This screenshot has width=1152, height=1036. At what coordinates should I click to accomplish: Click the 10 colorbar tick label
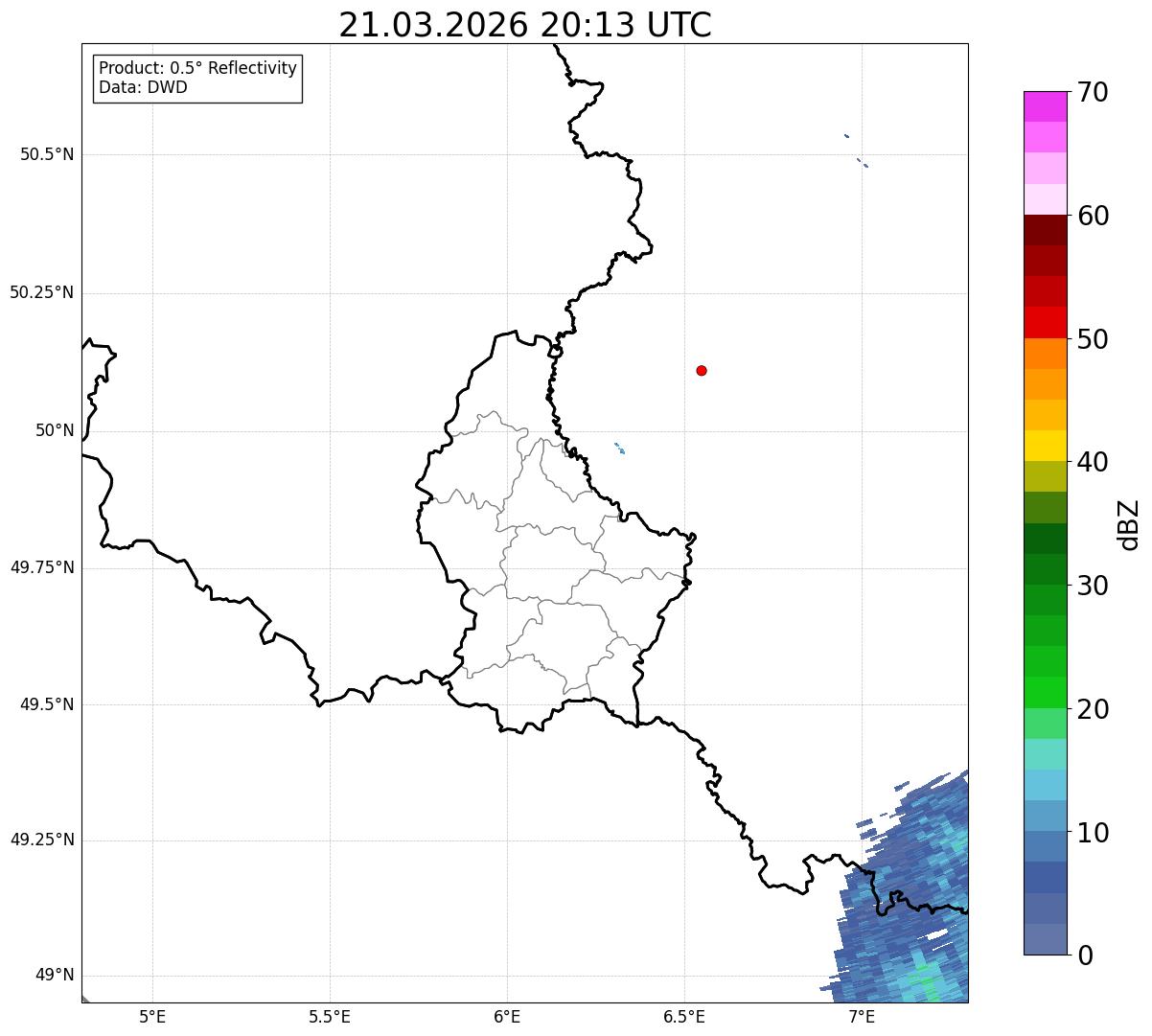point(1093,833)
